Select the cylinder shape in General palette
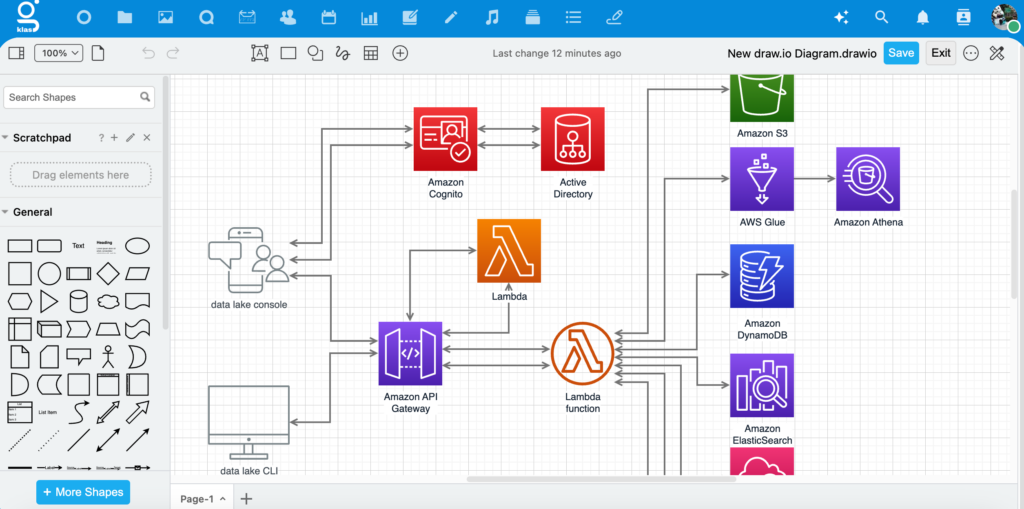The height and width of the screenshot is (509, 1024). point(78,301)
